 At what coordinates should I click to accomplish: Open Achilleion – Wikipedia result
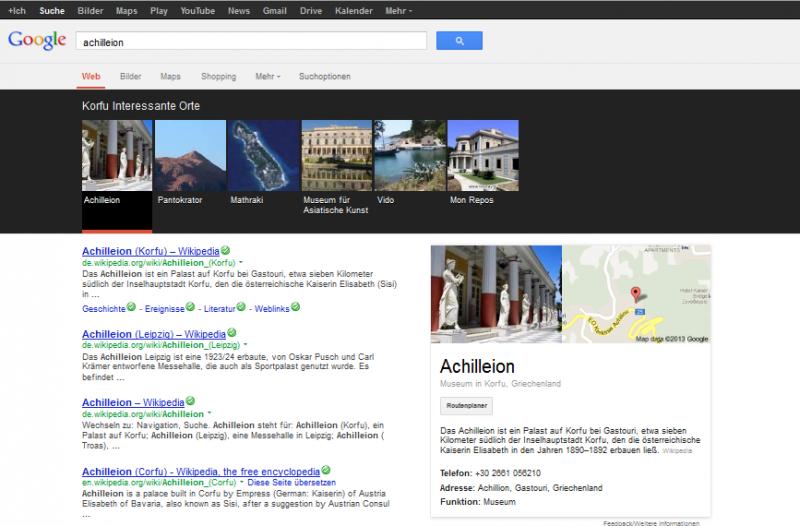coord(133,402)
